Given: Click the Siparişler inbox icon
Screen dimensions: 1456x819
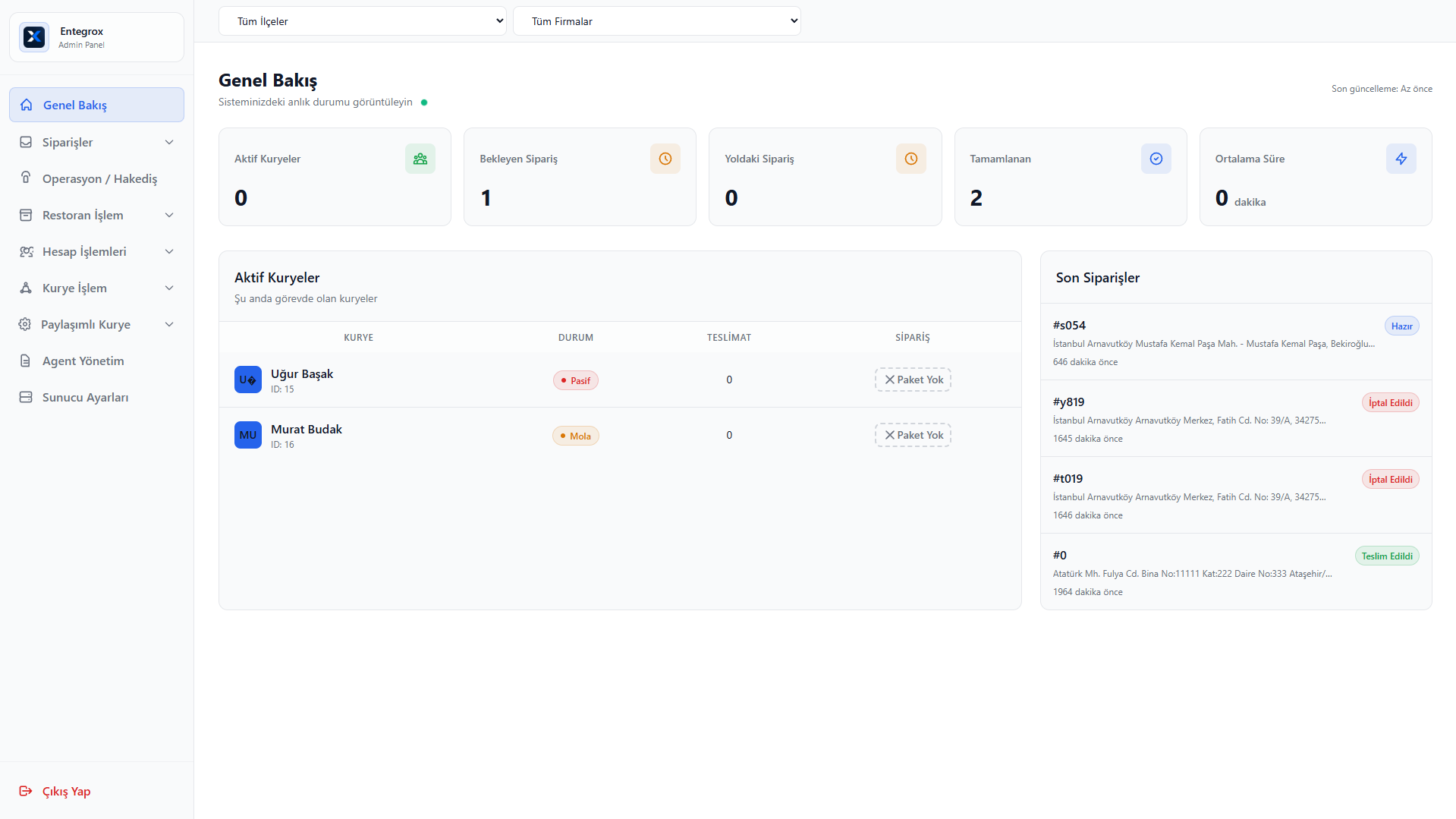Looking at the screenshot, I should [x=26, y=142].
